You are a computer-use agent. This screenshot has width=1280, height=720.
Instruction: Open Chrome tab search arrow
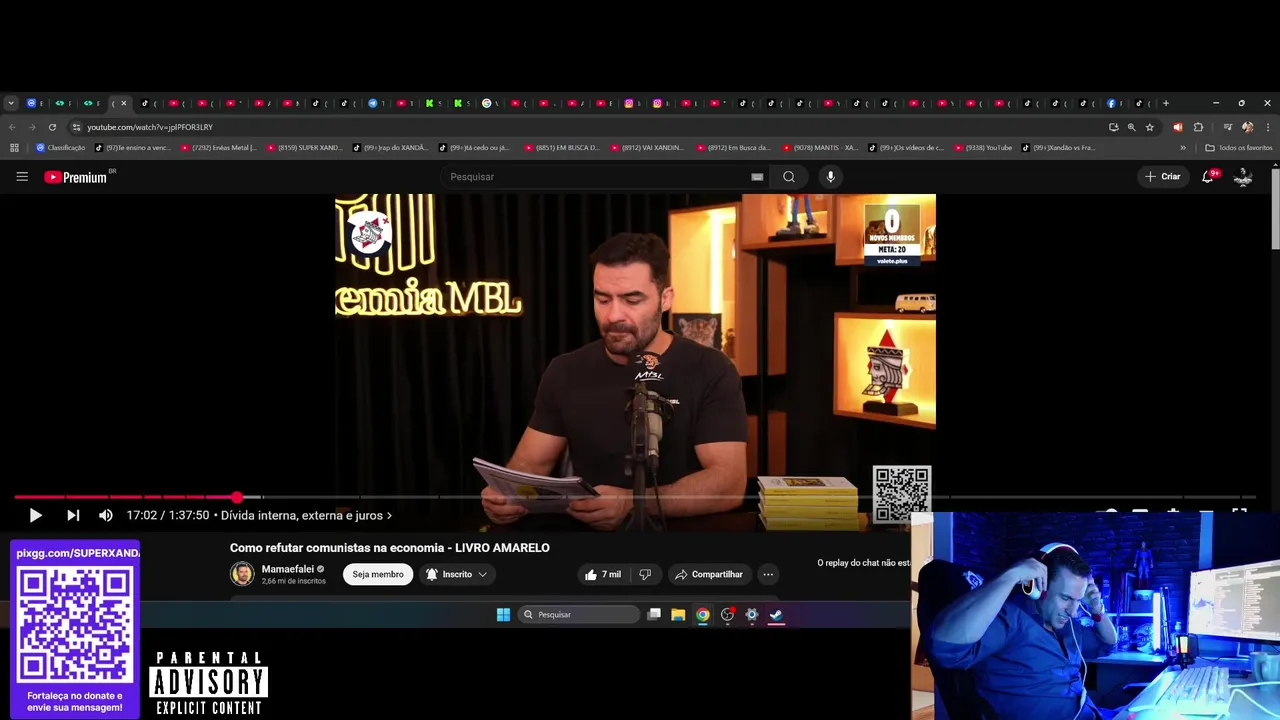point(11,103)
